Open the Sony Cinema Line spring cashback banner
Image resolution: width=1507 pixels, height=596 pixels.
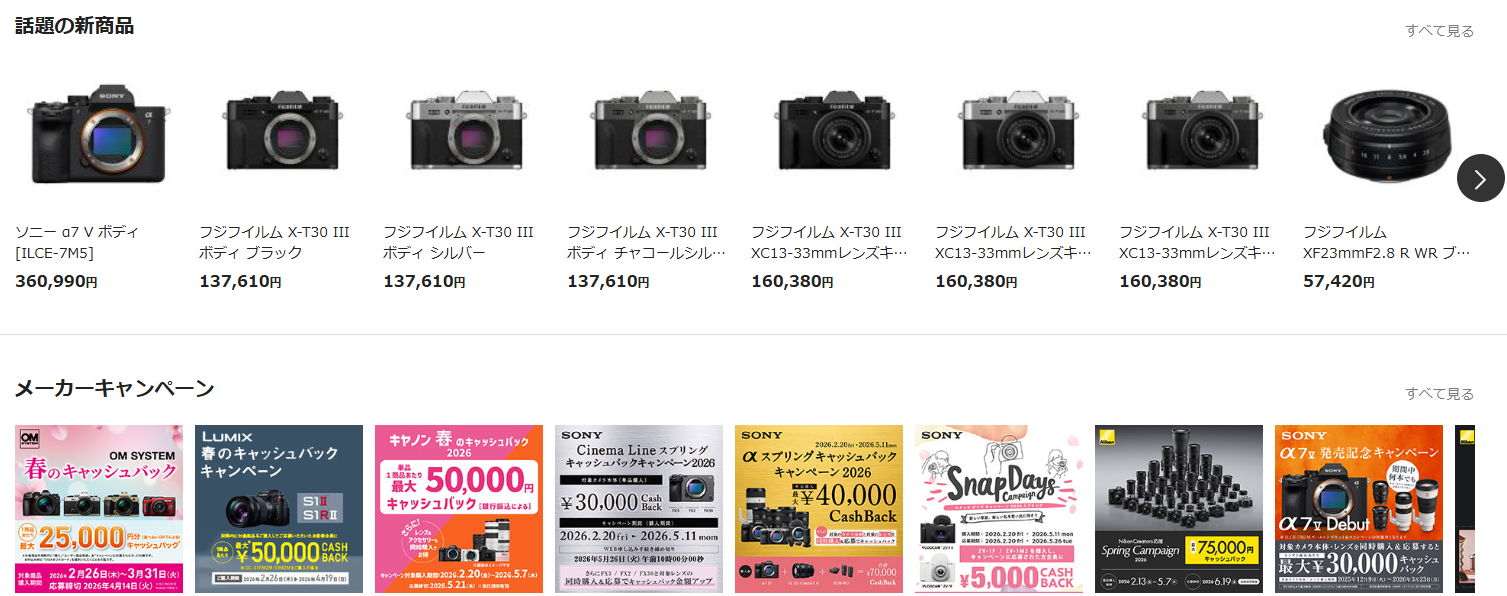coord(639,509)
